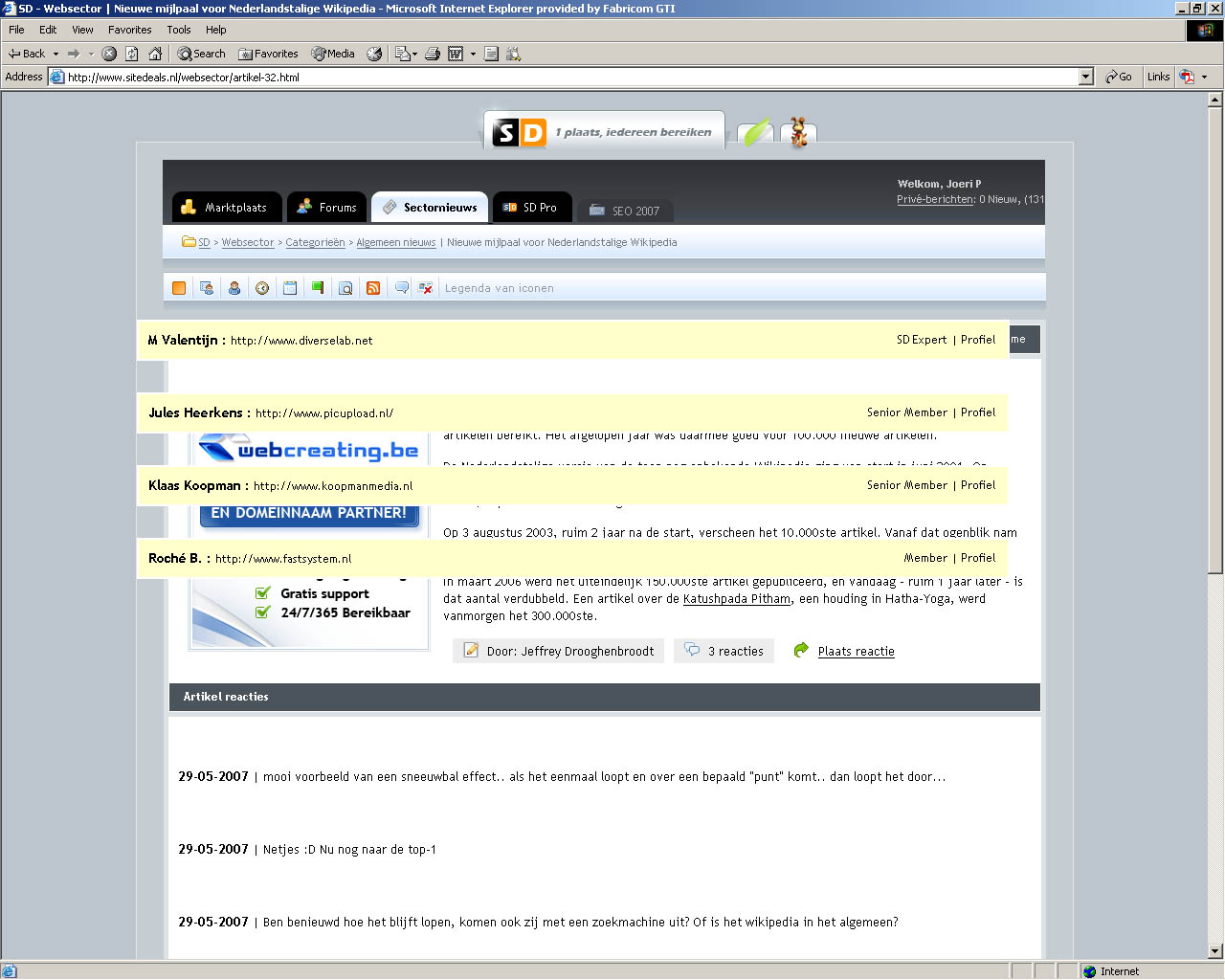
Task: Open the File menu
Action: pyautogui.click(x=16, y=30)
